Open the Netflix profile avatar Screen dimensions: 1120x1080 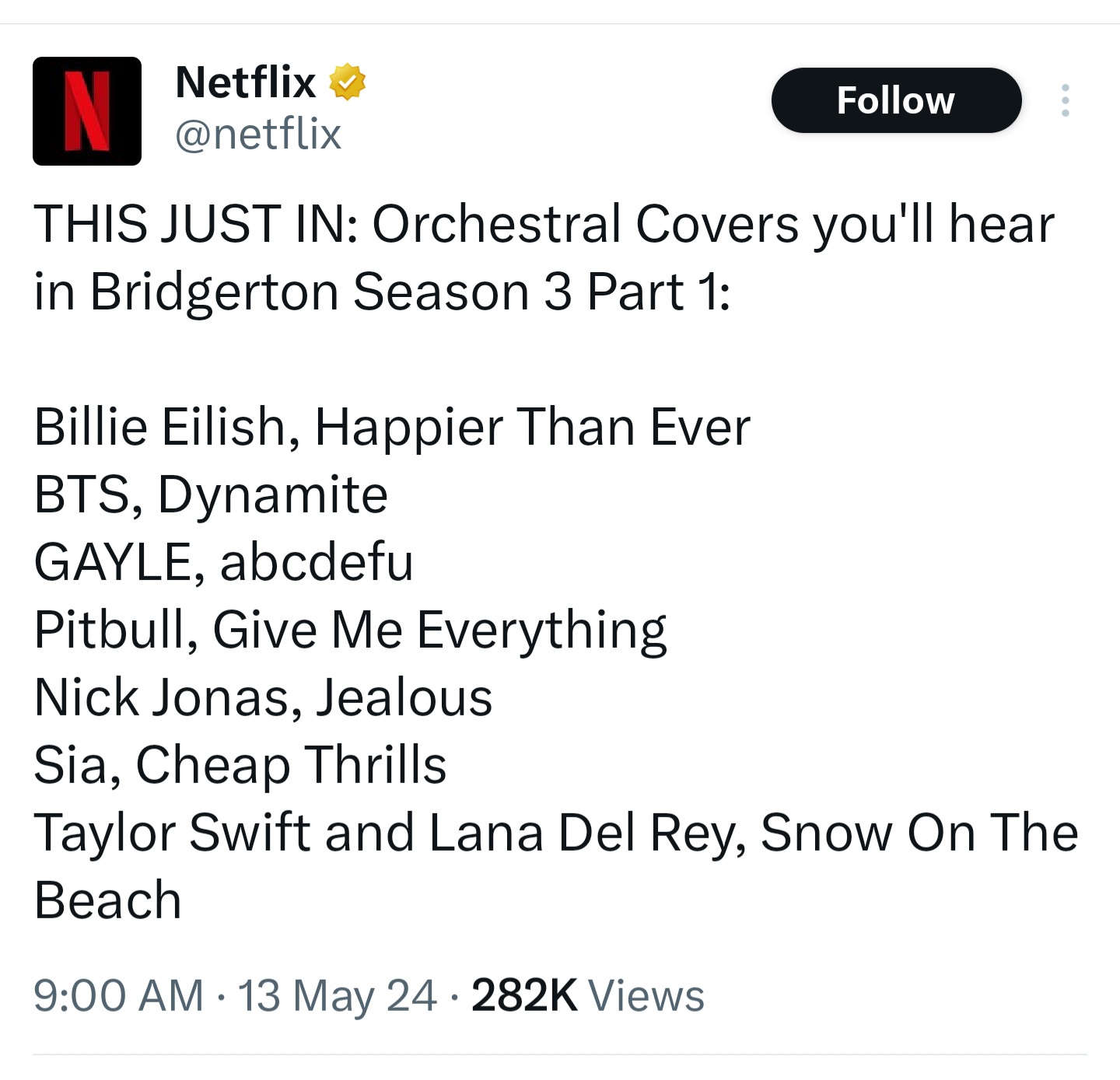pos(87,111)
